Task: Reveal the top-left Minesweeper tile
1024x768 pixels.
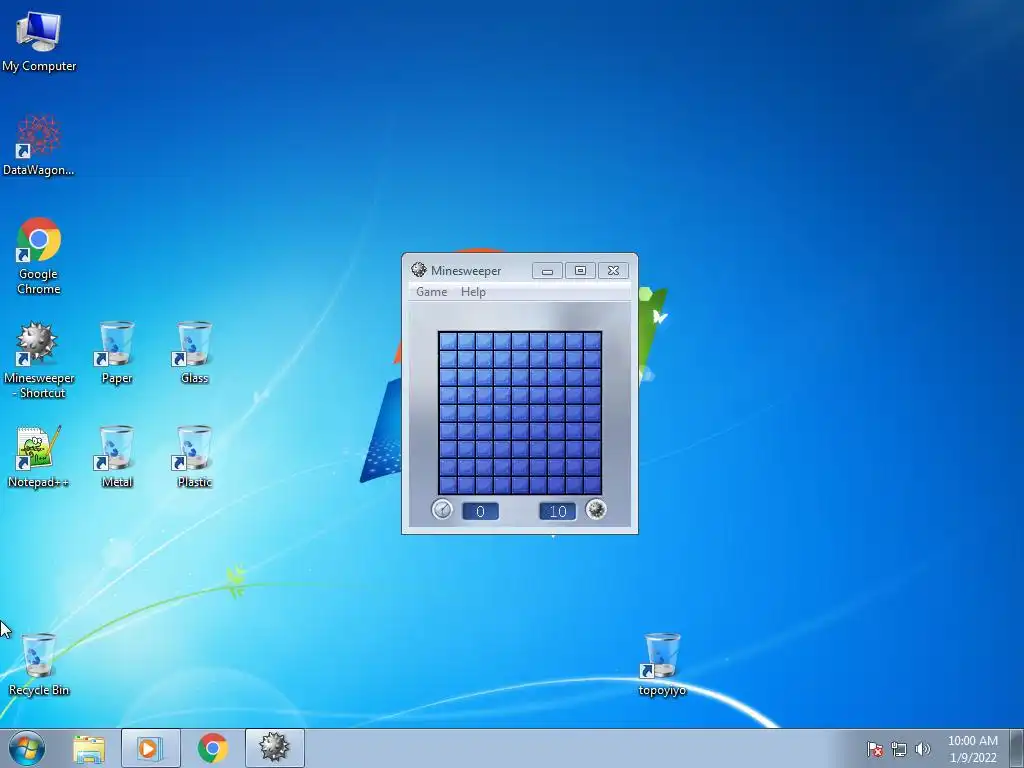Action: 448,341
